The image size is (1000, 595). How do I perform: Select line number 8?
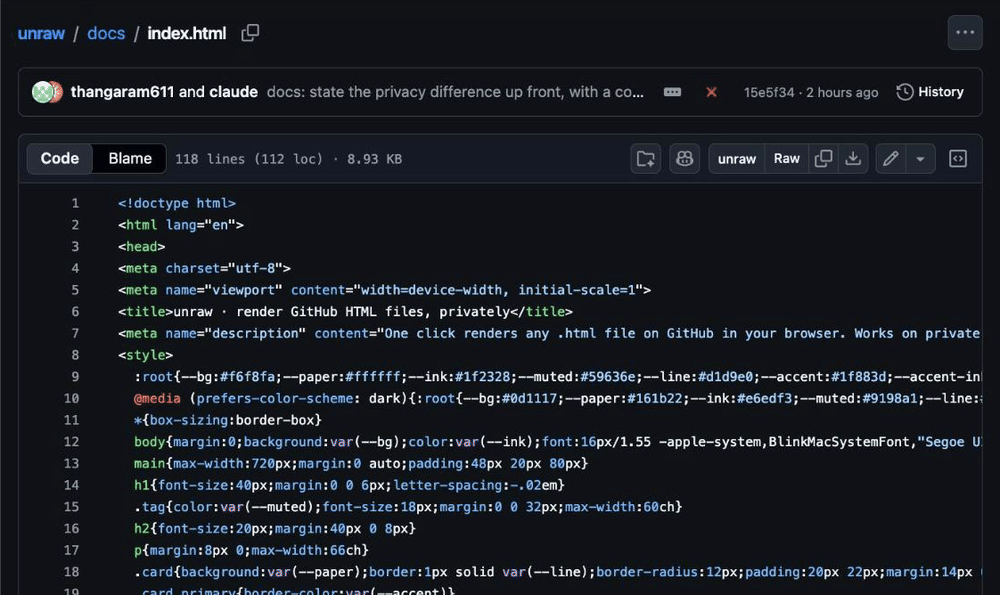coord(75,355)
